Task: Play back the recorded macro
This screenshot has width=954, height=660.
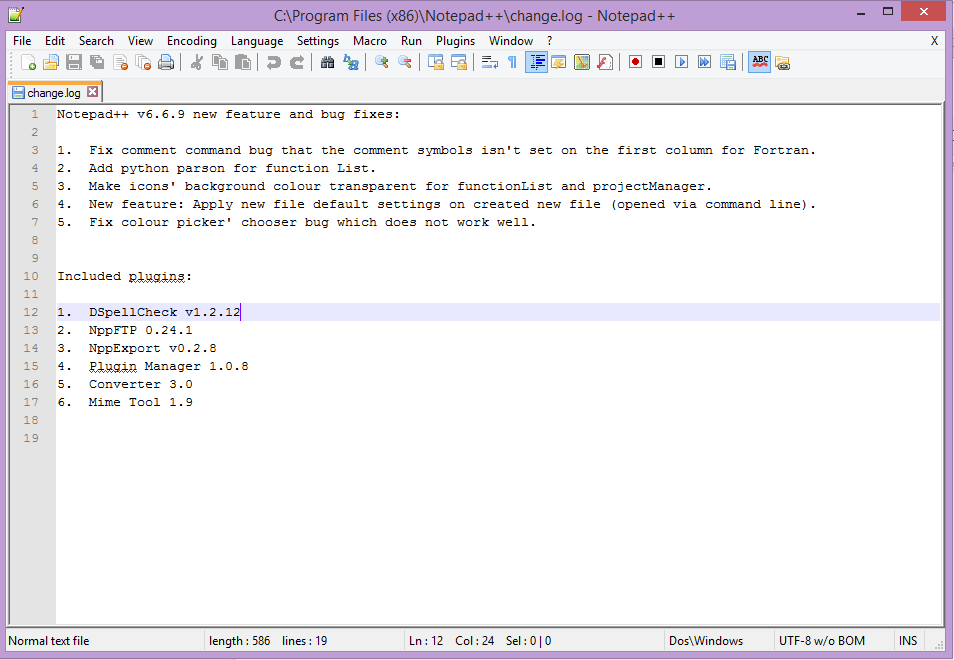Action: coord(681,62)
